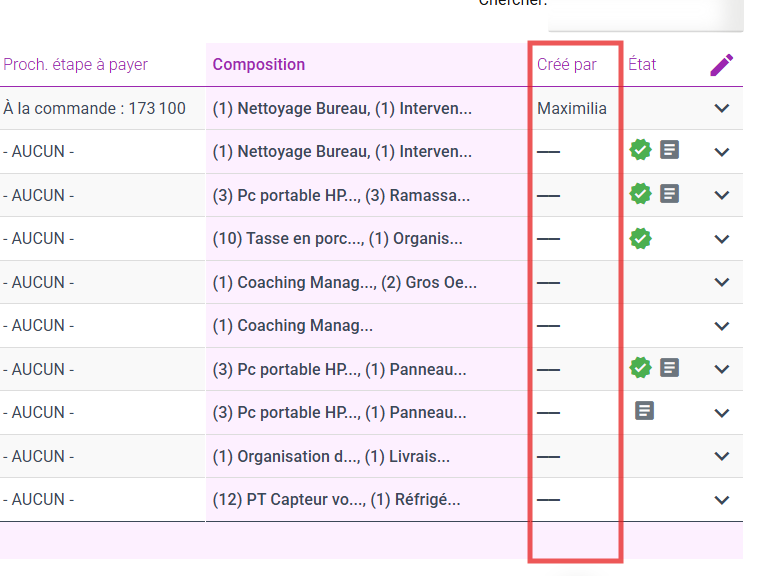
Task: Expand the À la commande row chevron
Action: (722, 108)
